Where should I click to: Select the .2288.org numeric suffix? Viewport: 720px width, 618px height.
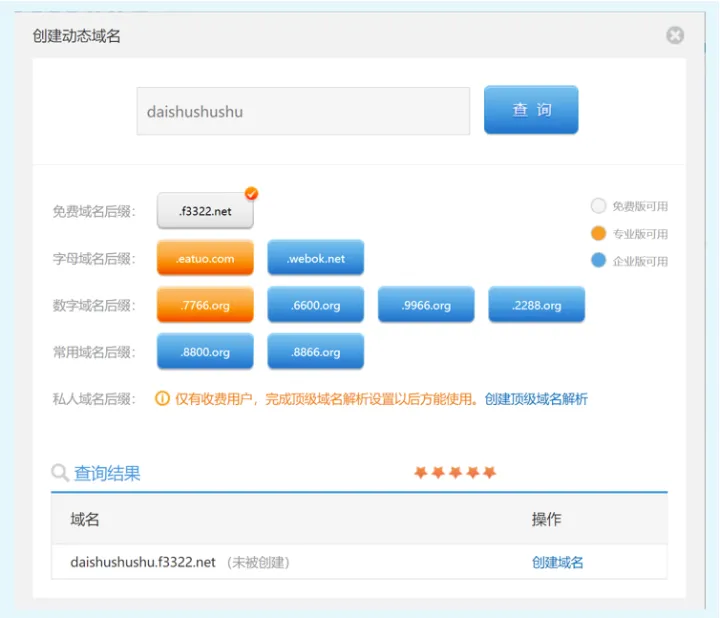click(x=536, y=305)
